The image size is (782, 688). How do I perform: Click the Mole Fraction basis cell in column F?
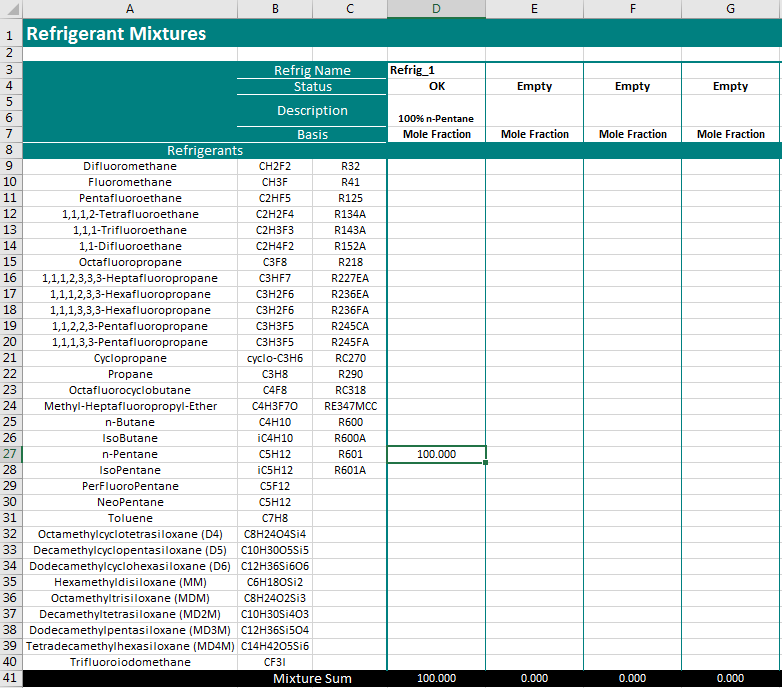632,134
